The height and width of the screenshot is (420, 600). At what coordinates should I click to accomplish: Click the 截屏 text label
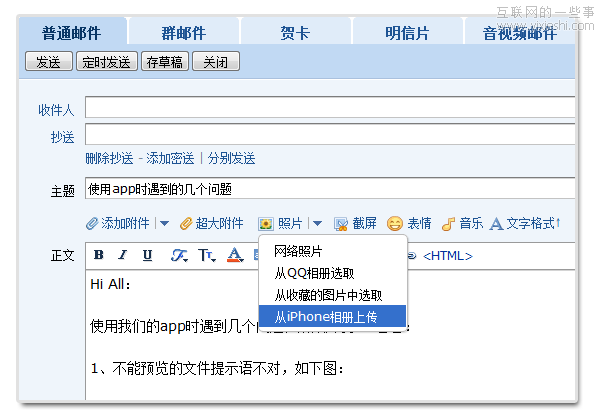pyautogui.click(x=364, y=223)
